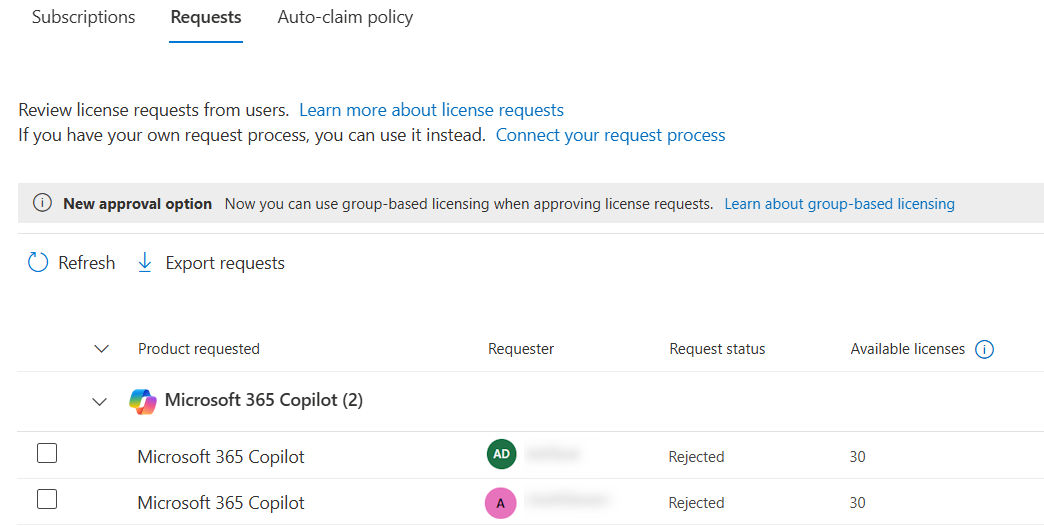Click info icon next to Available licenses
The width and height of the screenshot is (1044, 526).
[984, 349]
